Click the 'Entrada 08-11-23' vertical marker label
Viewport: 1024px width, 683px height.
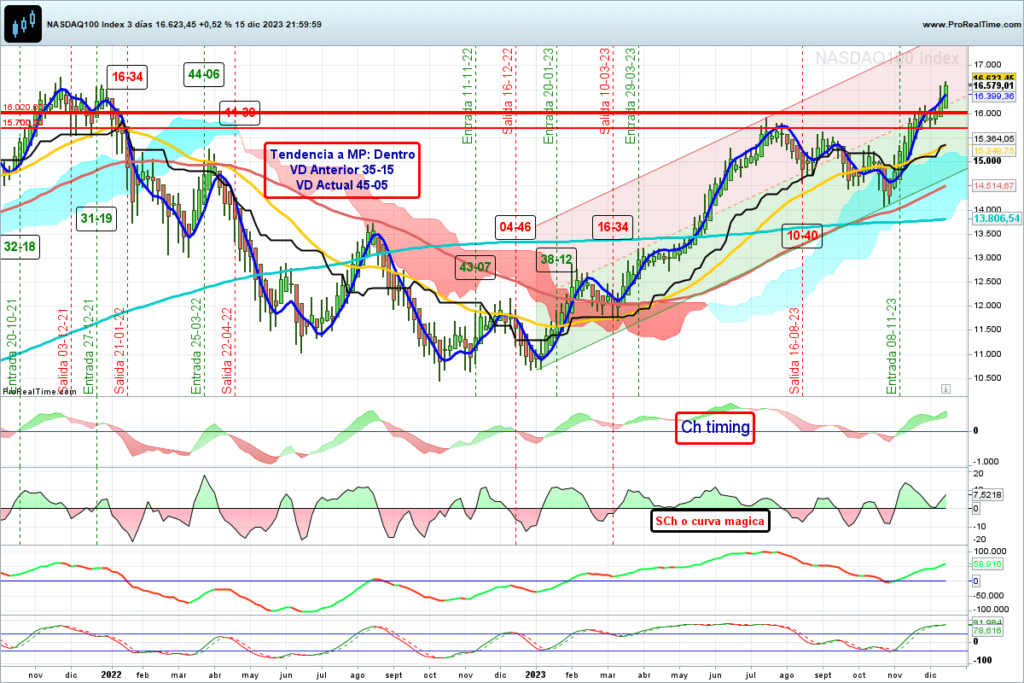(x=891, y=346)
